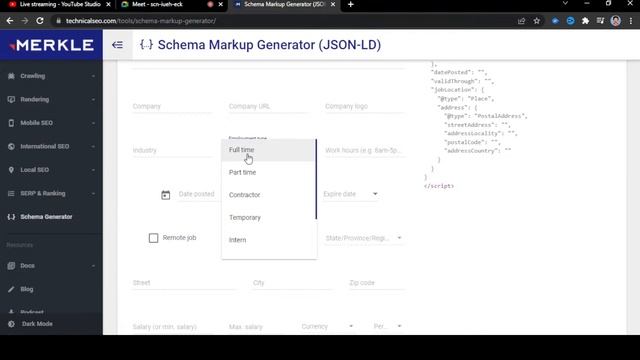Toggle Dark Mode
The height and width of the screenshot is (360, 640).
point(37,324)
